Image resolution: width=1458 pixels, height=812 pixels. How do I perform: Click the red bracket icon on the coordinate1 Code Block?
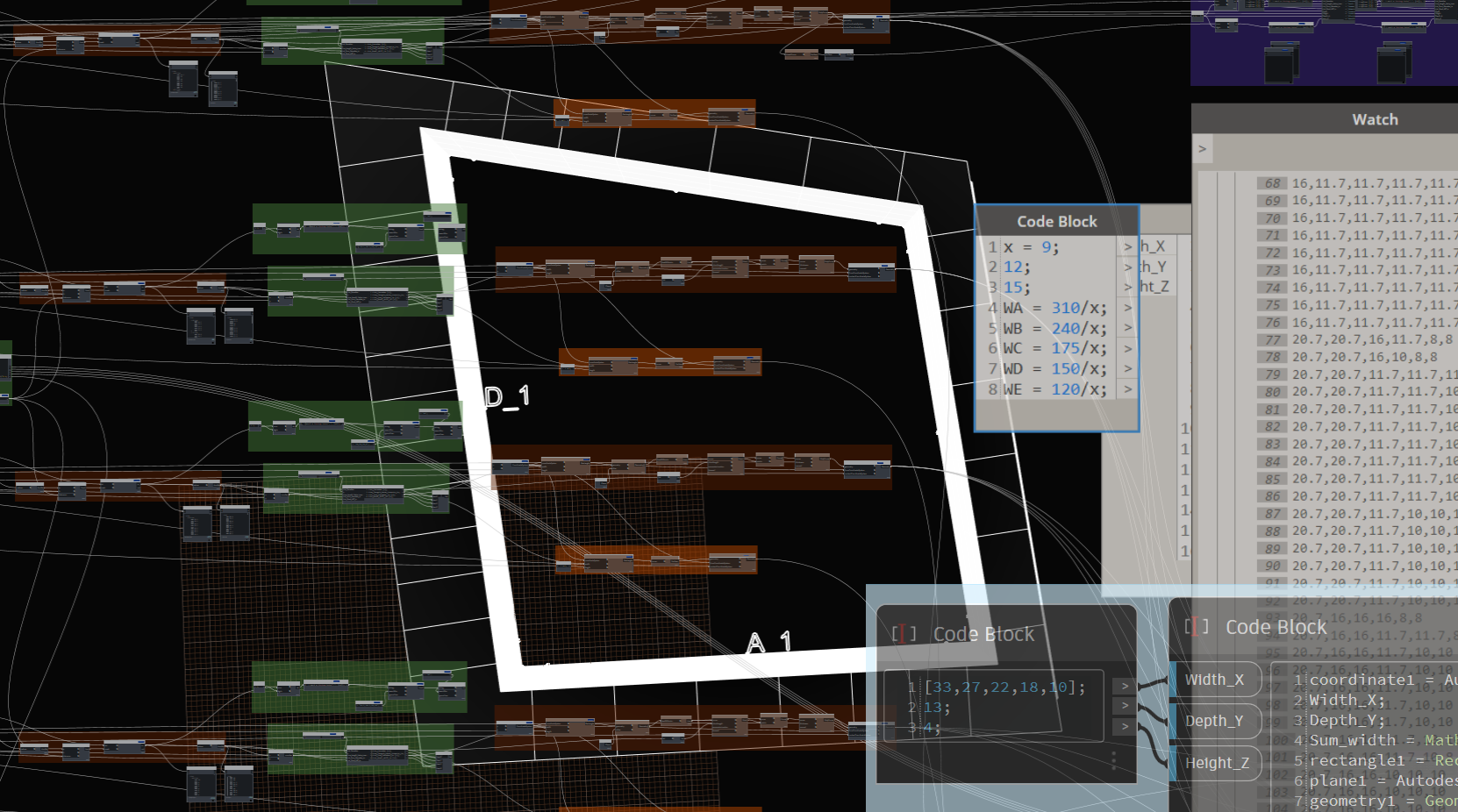(1195, 626)
